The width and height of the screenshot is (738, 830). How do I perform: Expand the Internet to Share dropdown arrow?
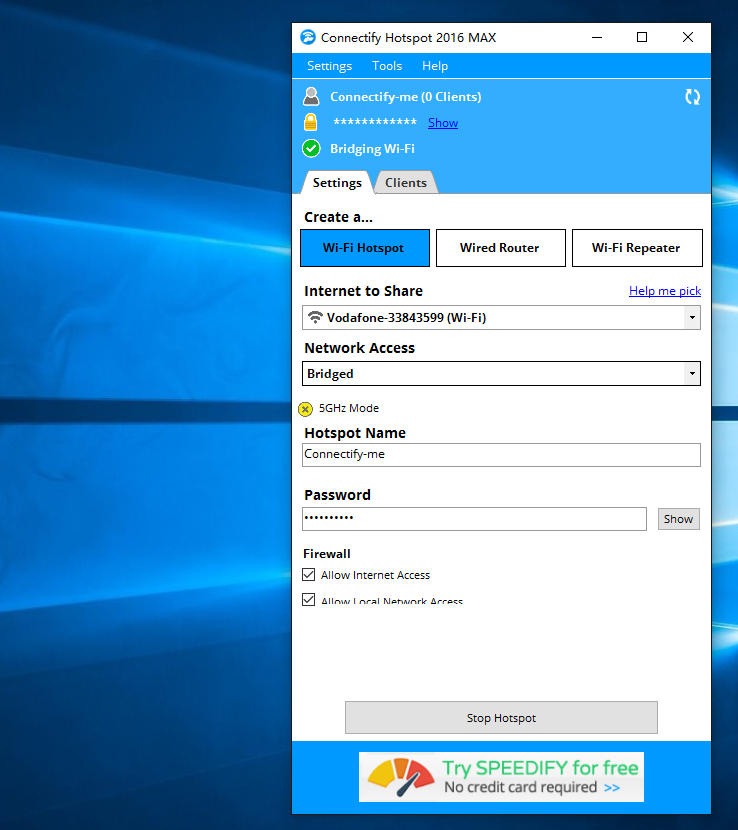pos(692,318)
